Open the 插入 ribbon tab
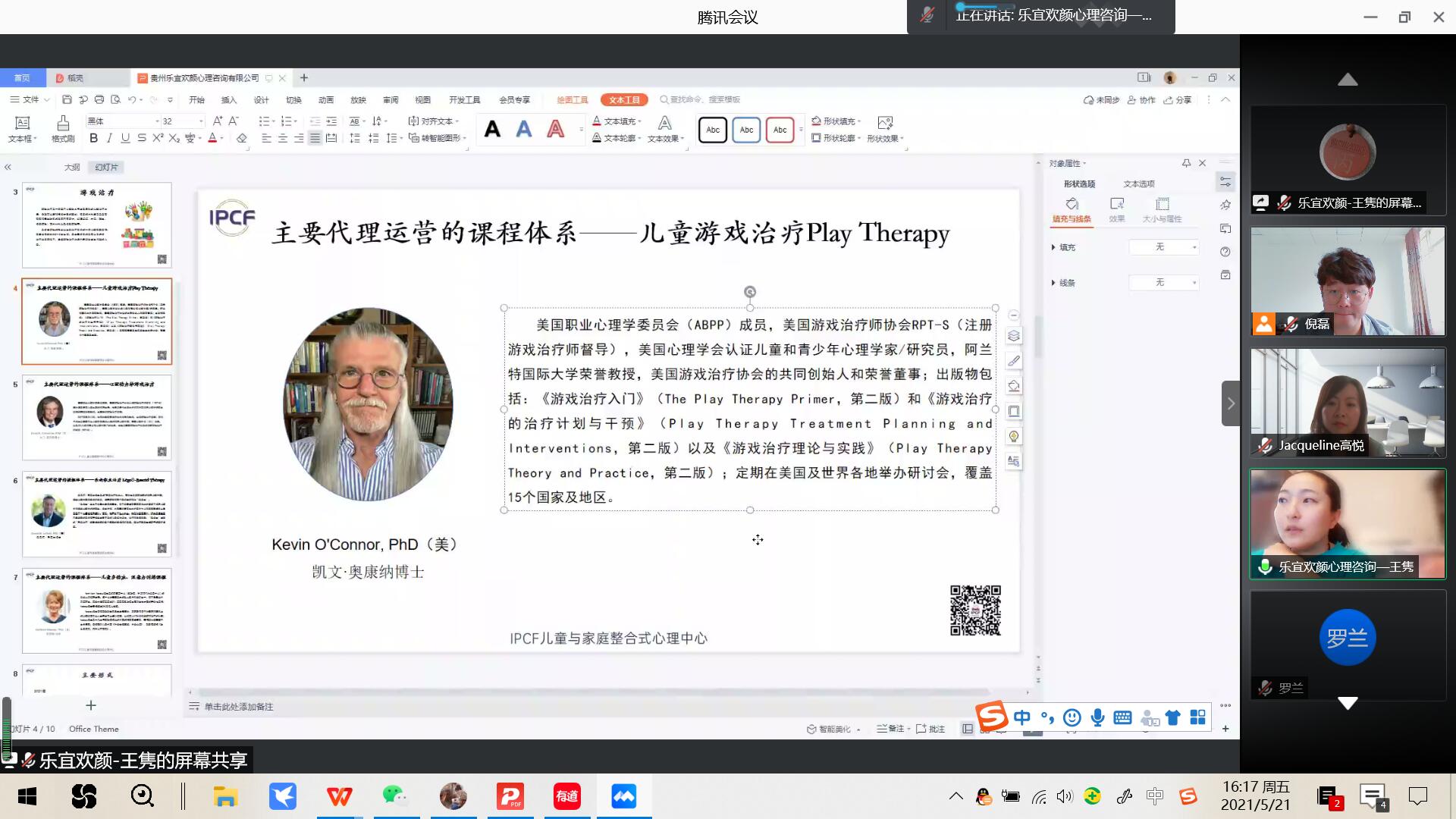 click(x=229, y=99)
